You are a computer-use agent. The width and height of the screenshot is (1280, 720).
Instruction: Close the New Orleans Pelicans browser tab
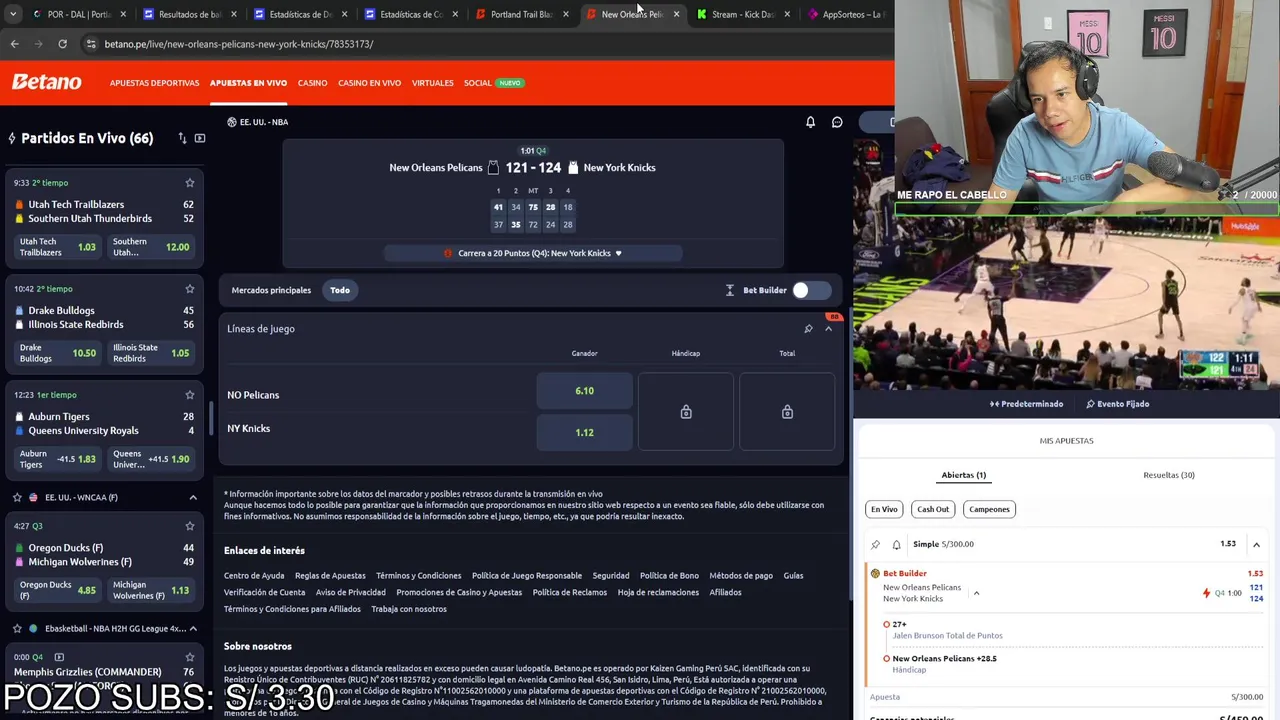tap(676, 14)
